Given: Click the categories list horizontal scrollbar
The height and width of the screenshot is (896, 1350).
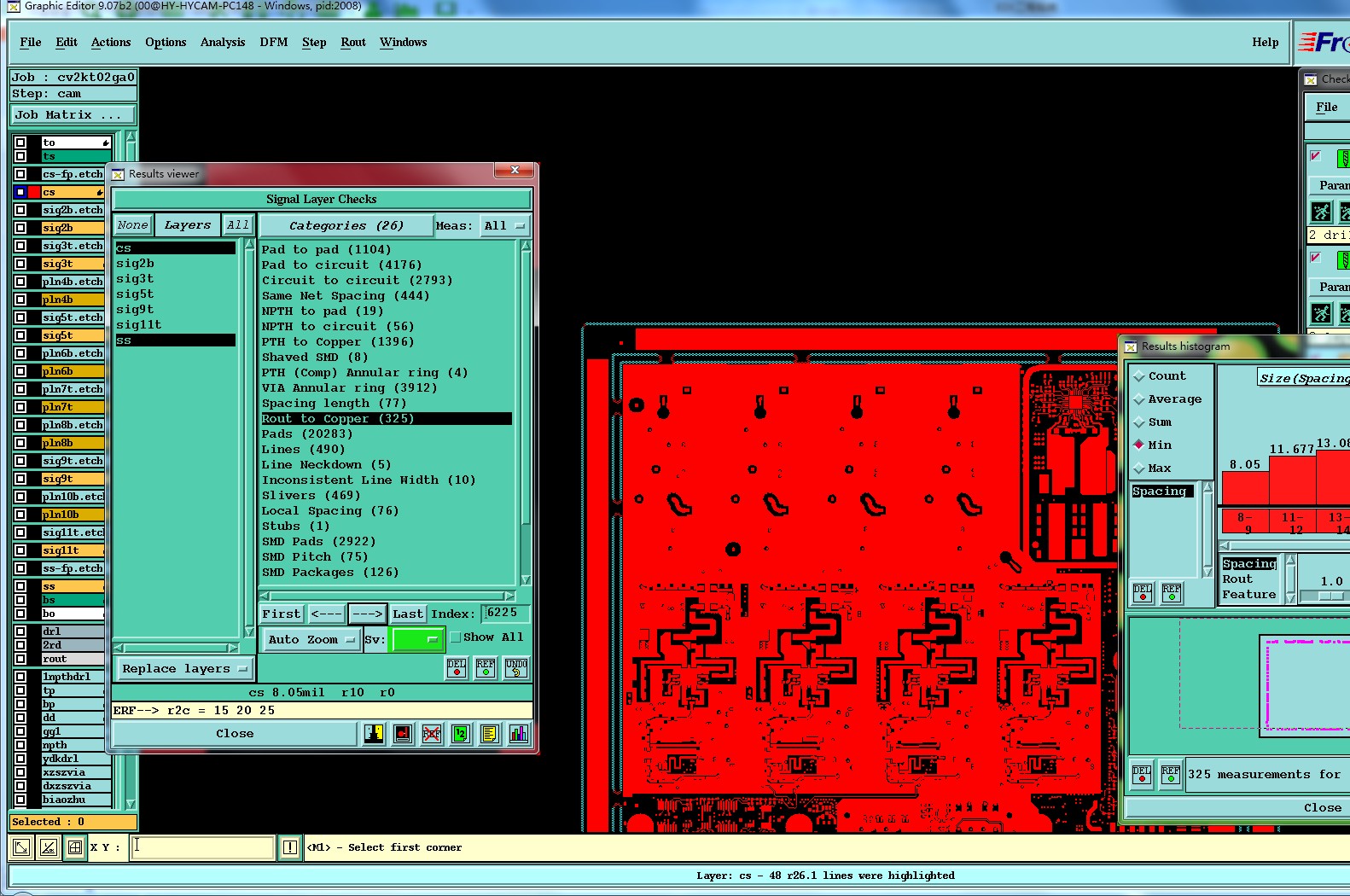Looking at the screenshot, I should (387, 596).
